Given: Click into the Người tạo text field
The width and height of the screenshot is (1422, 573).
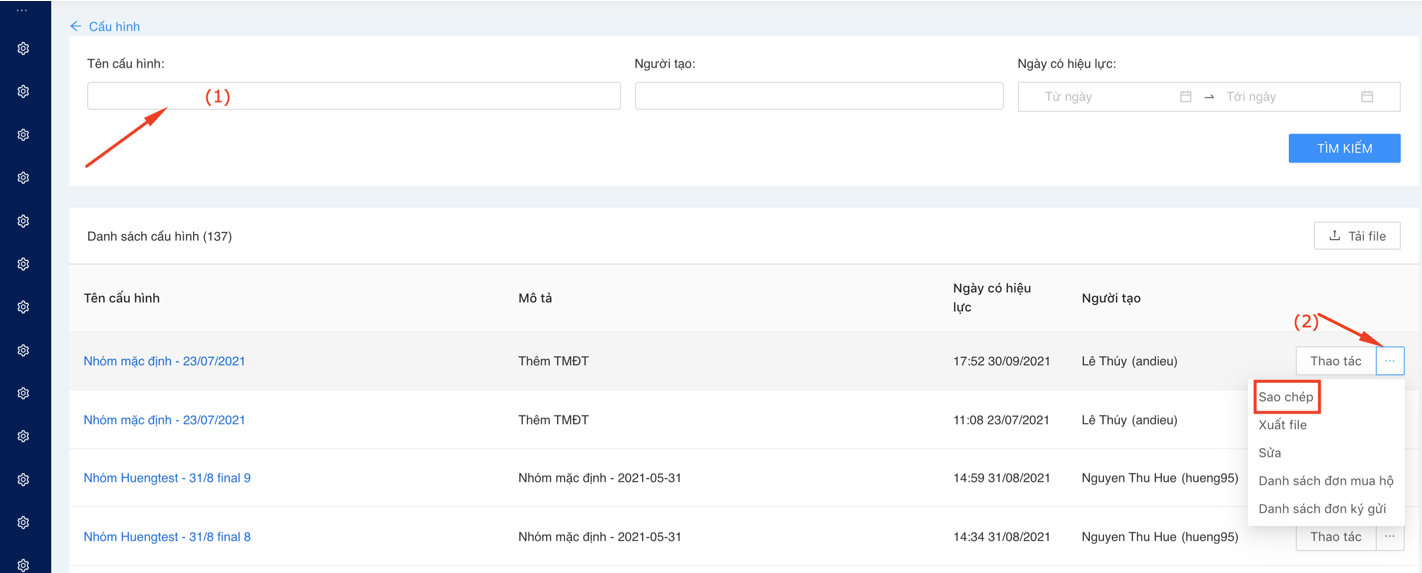Looking at the screenshot, I should pyautogui.click(x=818, y=96).
